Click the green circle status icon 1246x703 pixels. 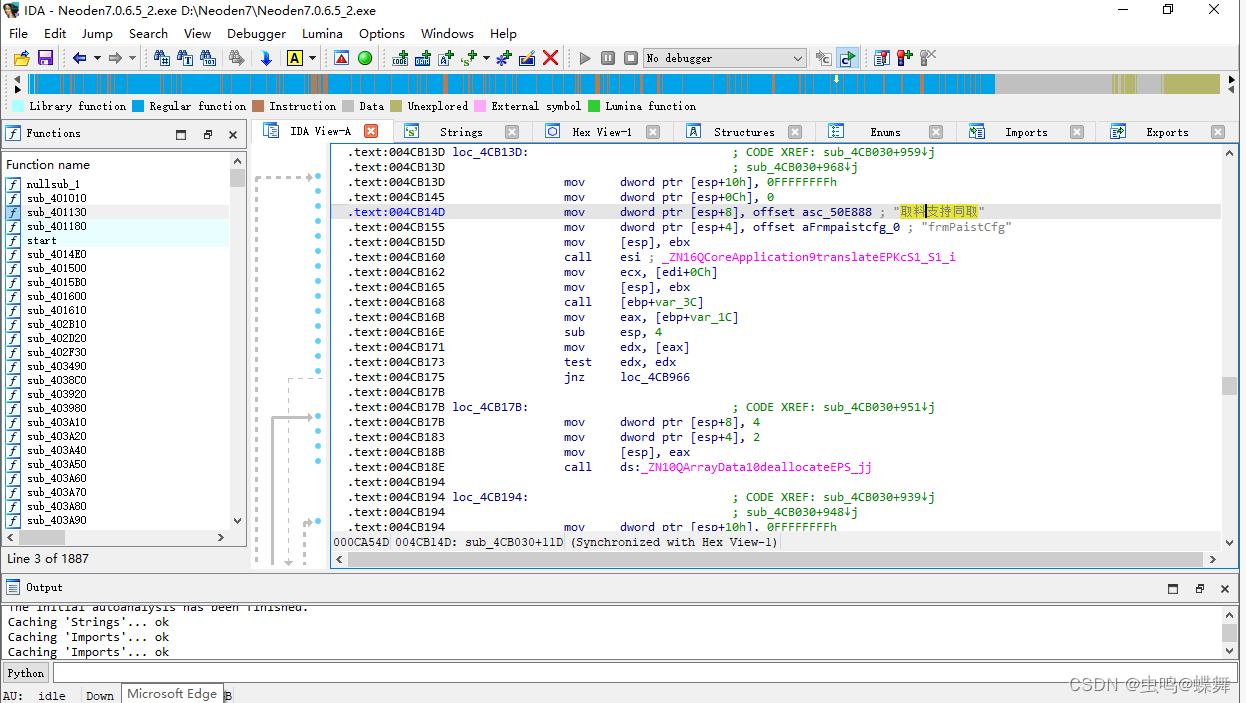[x=365, y=58]
